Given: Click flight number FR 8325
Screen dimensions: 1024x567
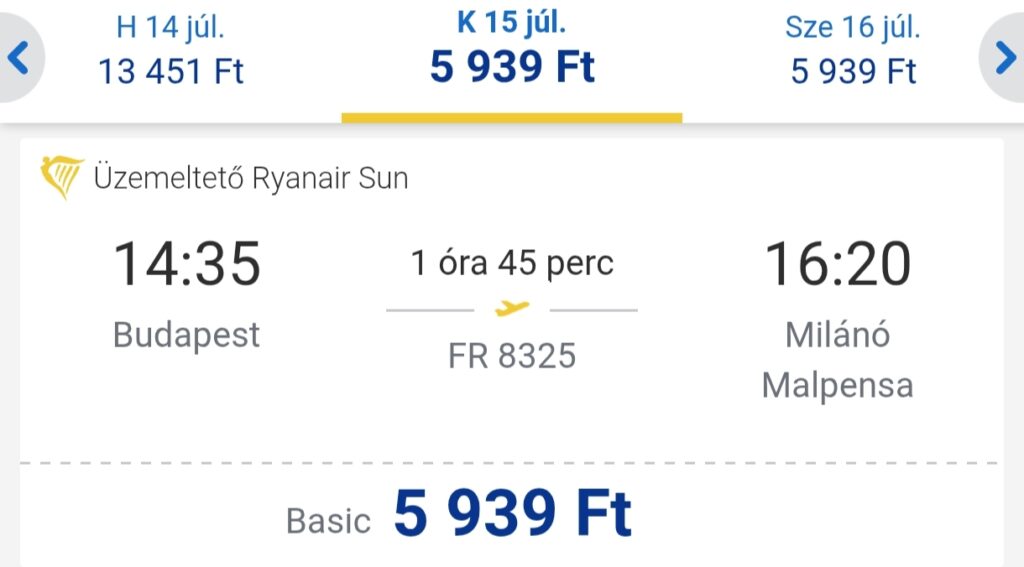Looking at the screenshot, I should point(512,356).
